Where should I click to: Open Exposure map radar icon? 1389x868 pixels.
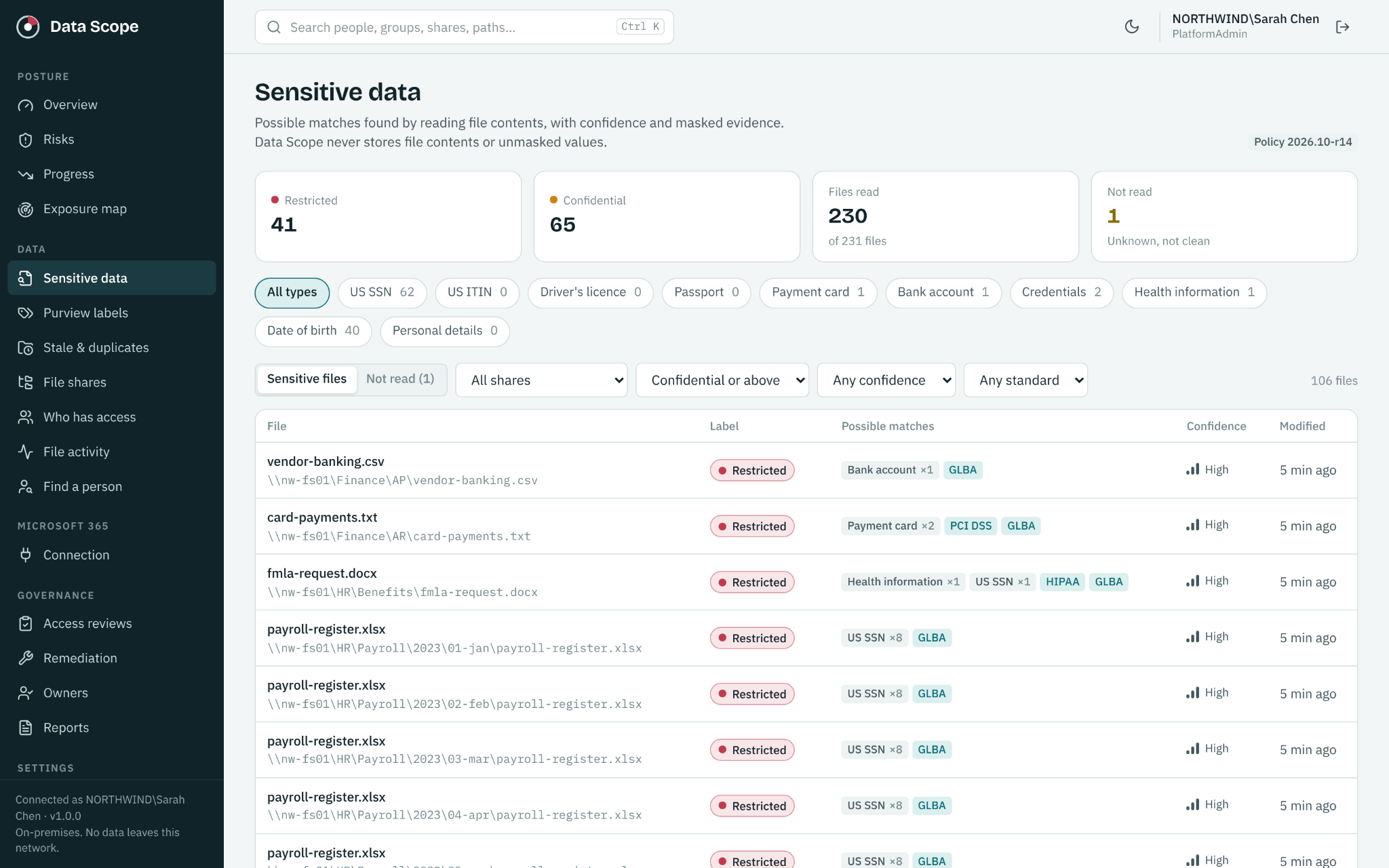[x=26, y=210]
